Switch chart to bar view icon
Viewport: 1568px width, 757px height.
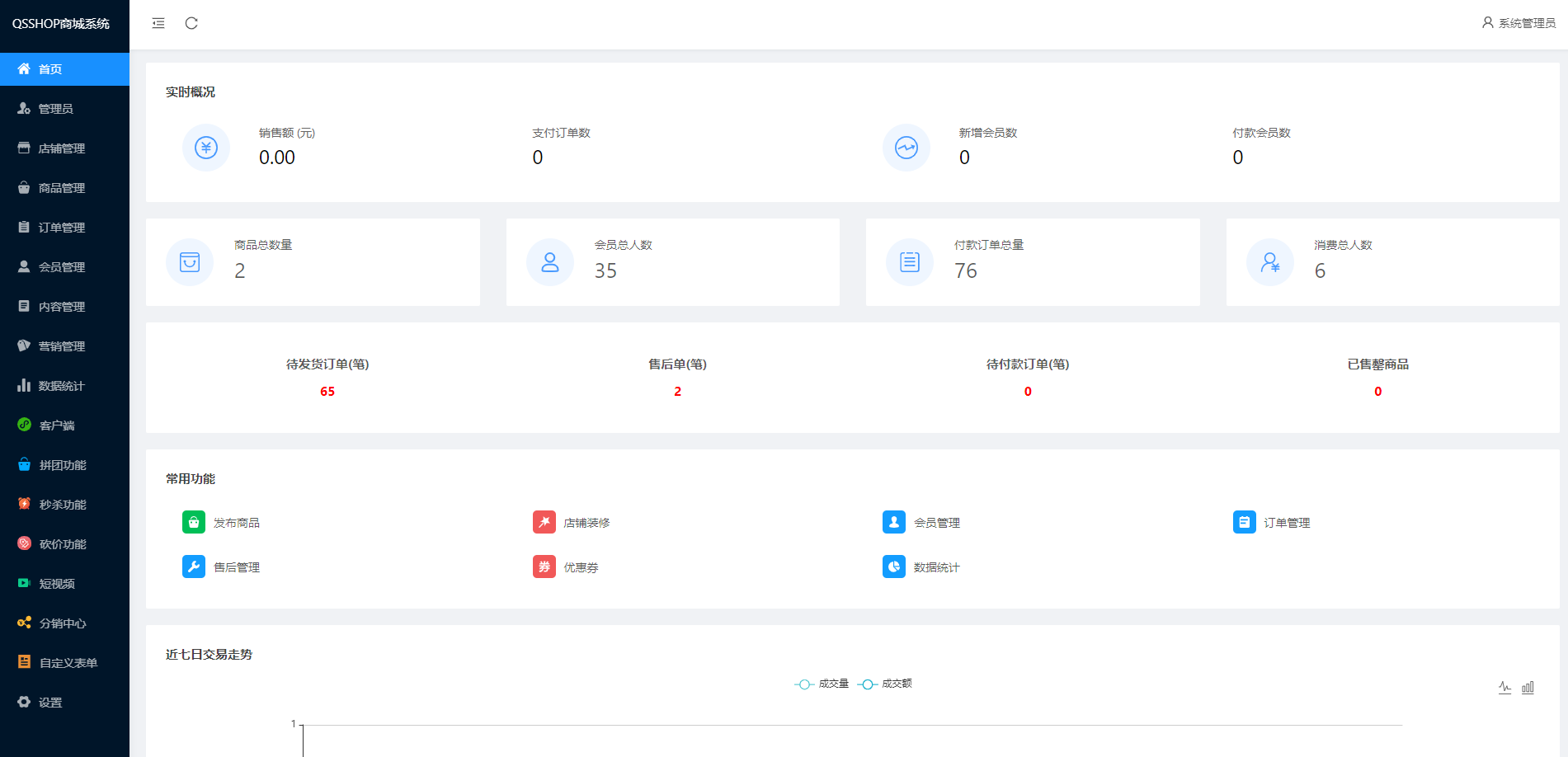pos(1528,687)
